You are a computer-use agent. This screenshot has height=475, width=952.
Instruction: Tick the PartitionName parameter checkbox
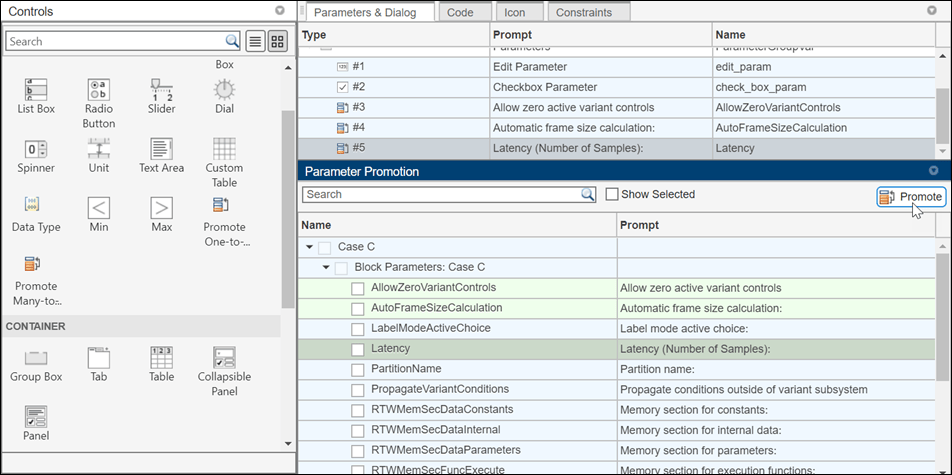coord(358,371)
